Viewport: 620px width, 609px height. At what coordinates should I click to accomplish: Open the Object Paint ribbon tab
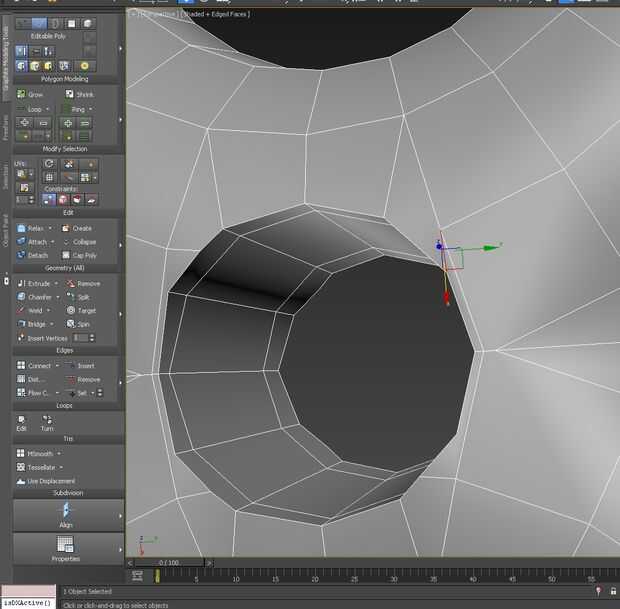click(x=5, y=230)
